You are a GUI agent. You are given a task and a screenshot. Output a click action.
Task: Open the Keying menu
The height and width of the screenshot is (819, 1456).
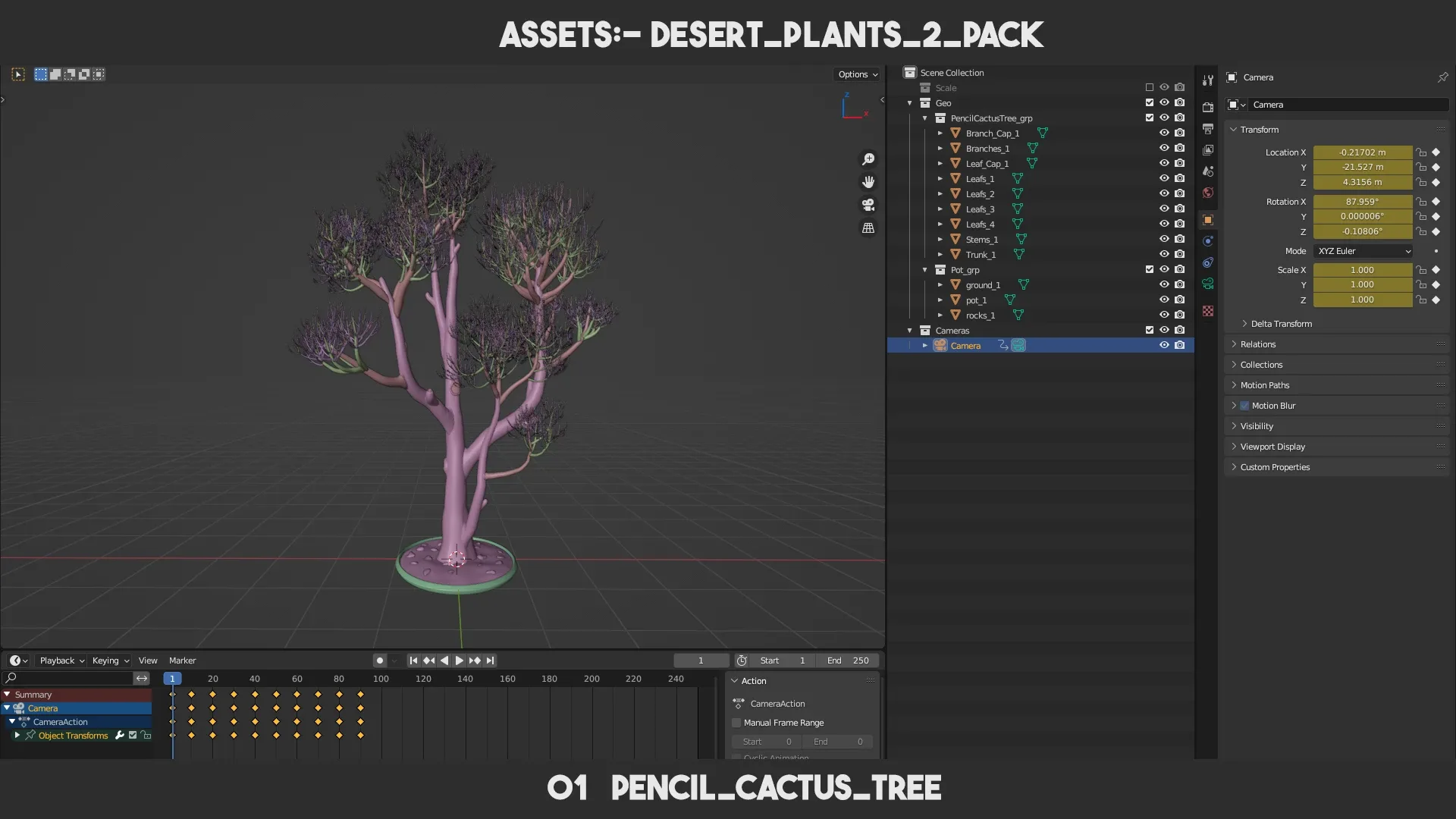click(x=110, y=661)
